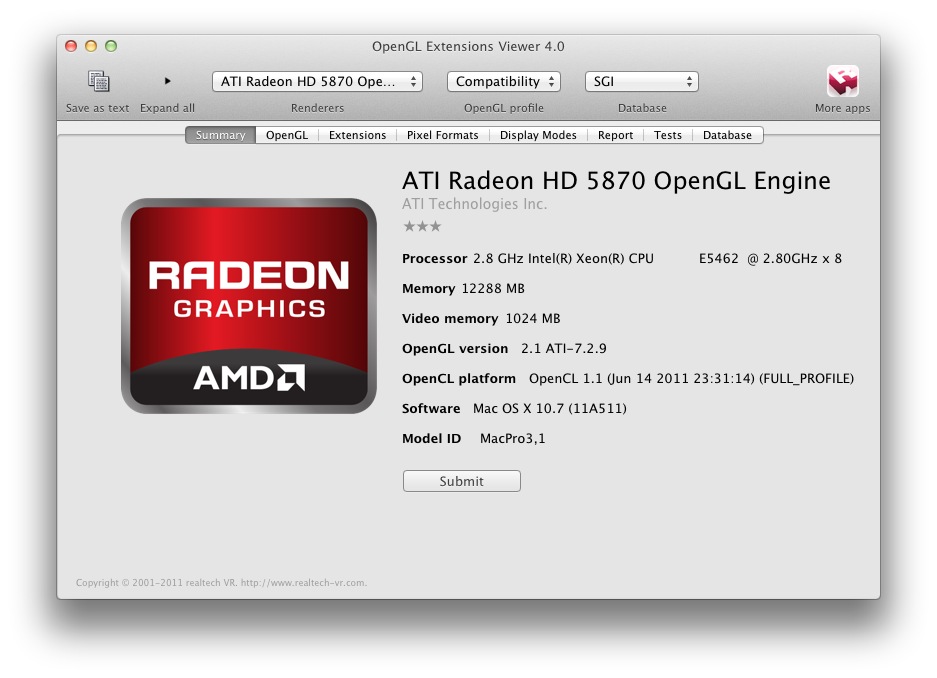Click the ATI Technologies Inc. vendor text
This screenshot has height=678, width=937.
tap(474, 204)
